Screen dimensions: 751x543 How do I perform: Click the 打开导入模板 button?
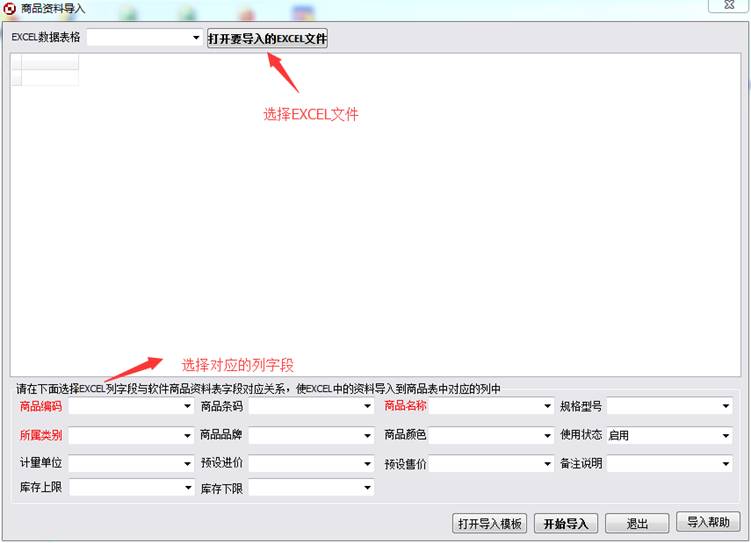[x=489, y=523]
